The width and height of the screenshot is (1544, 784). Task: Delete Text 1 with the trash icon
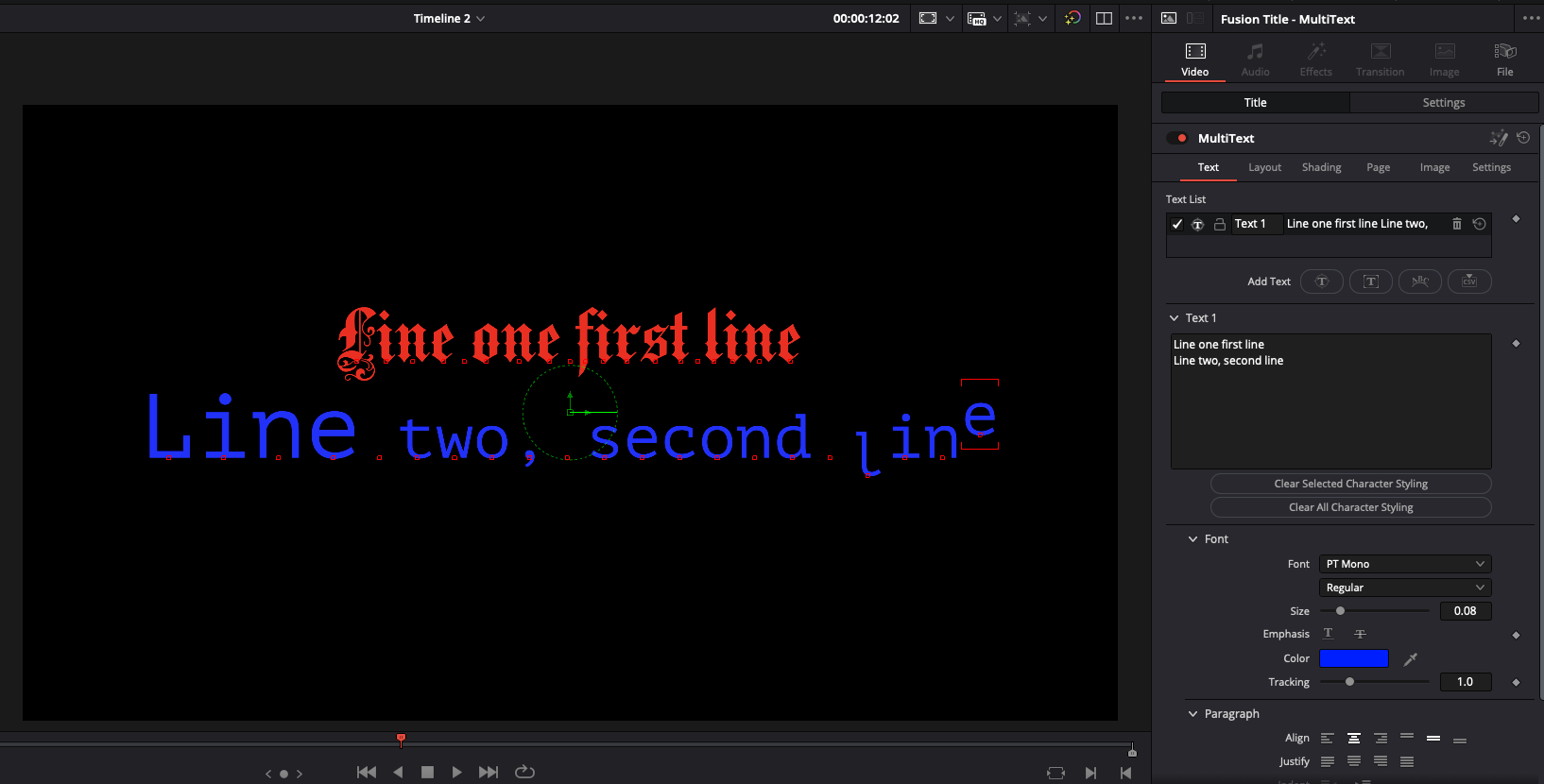1457,224
